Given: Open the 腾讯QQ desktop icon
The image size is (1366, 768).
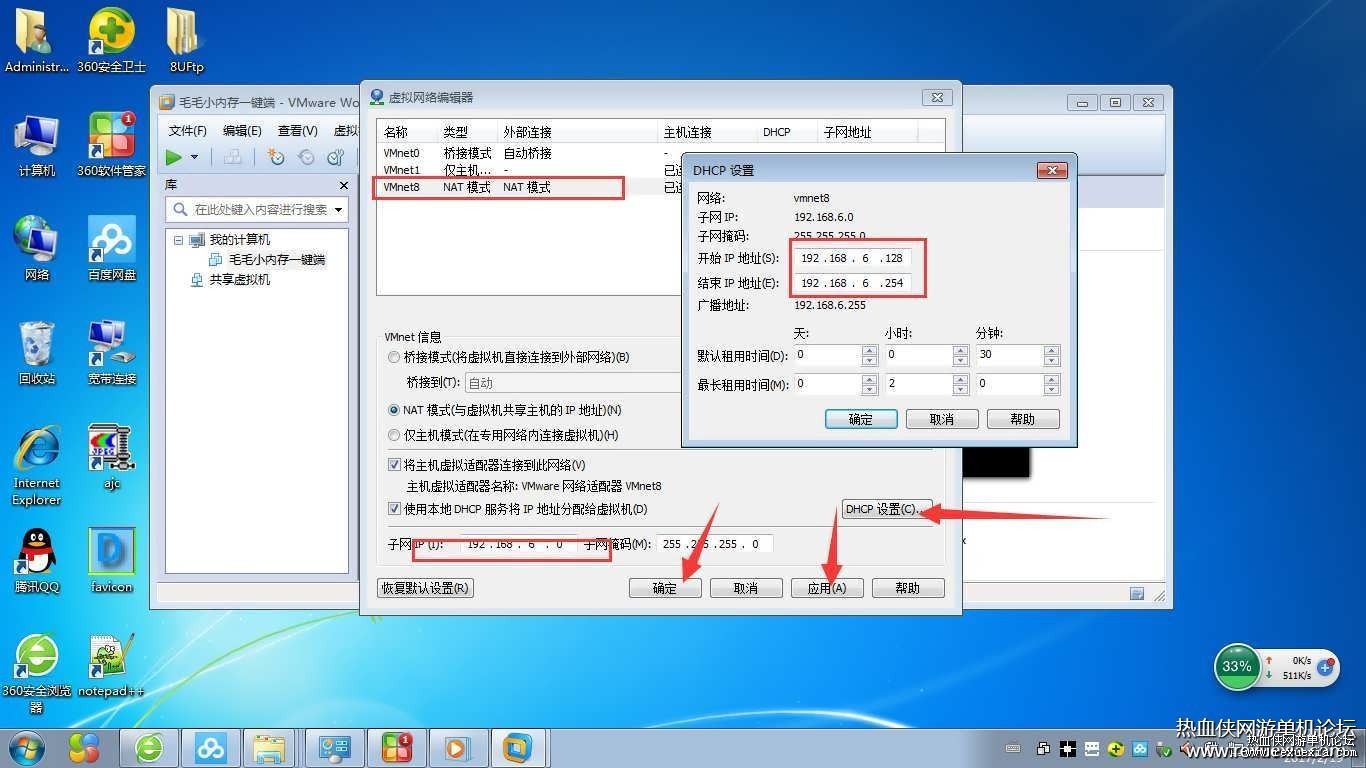Looking at the screenshot, I should [37, 560].
